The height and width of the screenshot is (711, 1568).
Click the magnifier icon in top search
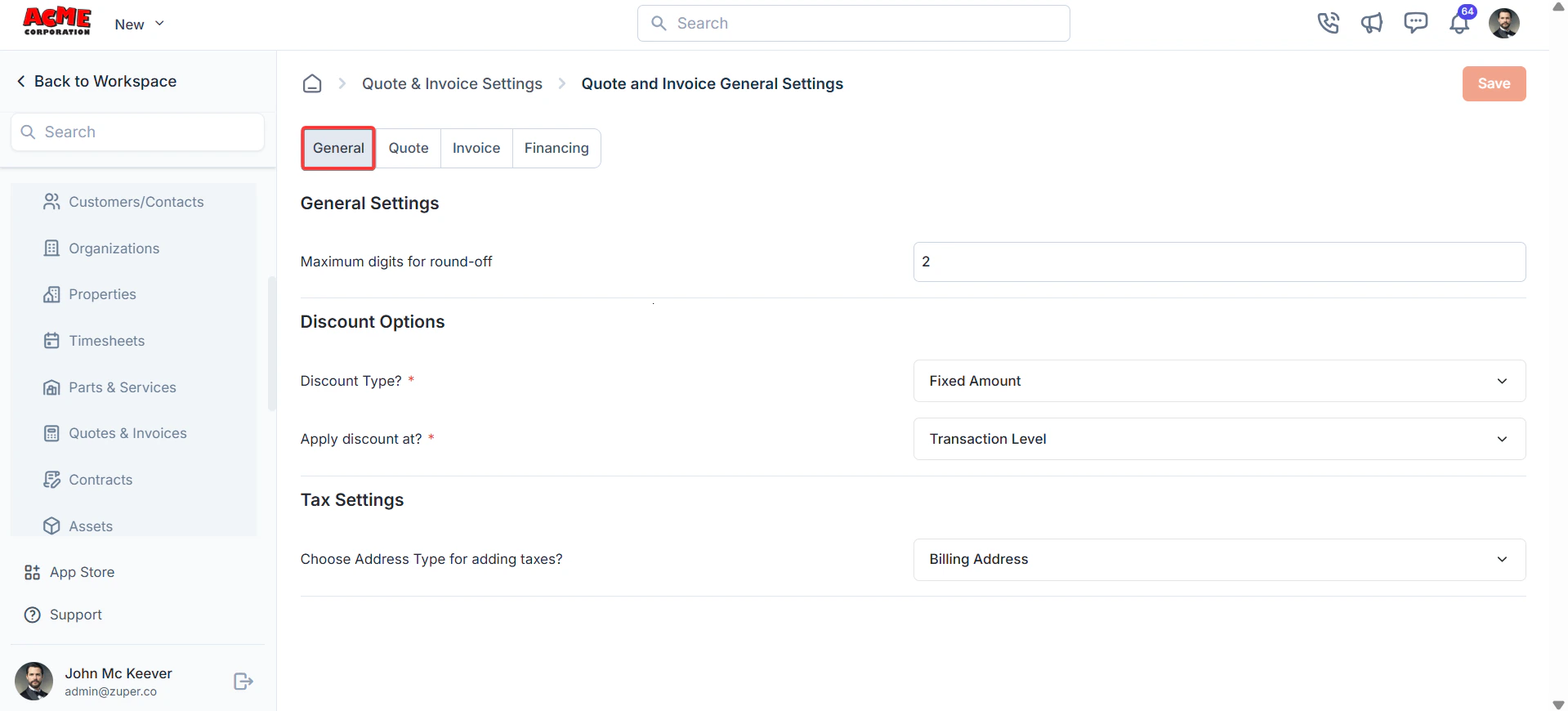659,23
